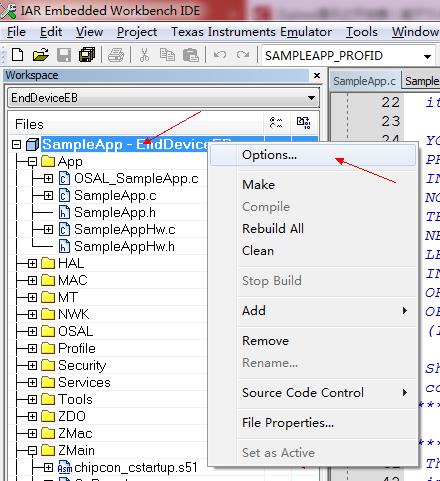Click the New document toolbar icon
Screen dimensions: 440x481
(x=17, y=55)
